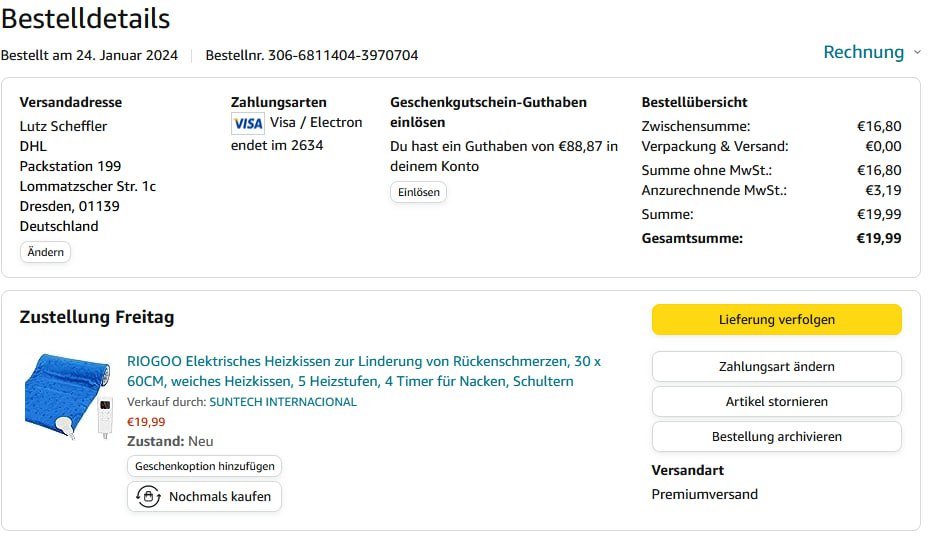The image size is (930, 541).
Task: Cancel item with Artikel stornieren
Action: pos(776,402)
